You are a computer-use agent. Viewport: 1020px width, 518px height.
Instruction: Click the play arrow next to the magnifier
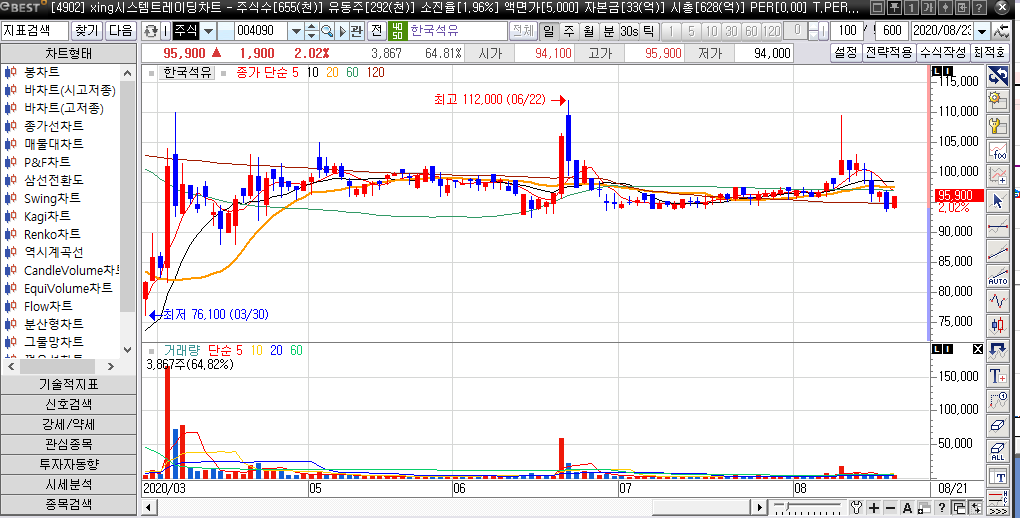tap(342, 31)
